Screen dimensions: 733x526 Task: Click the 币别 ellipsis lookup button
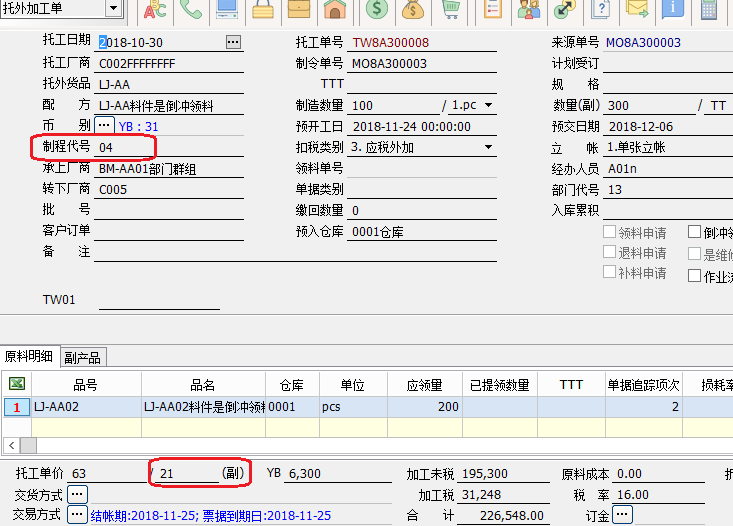coord(104,126)
